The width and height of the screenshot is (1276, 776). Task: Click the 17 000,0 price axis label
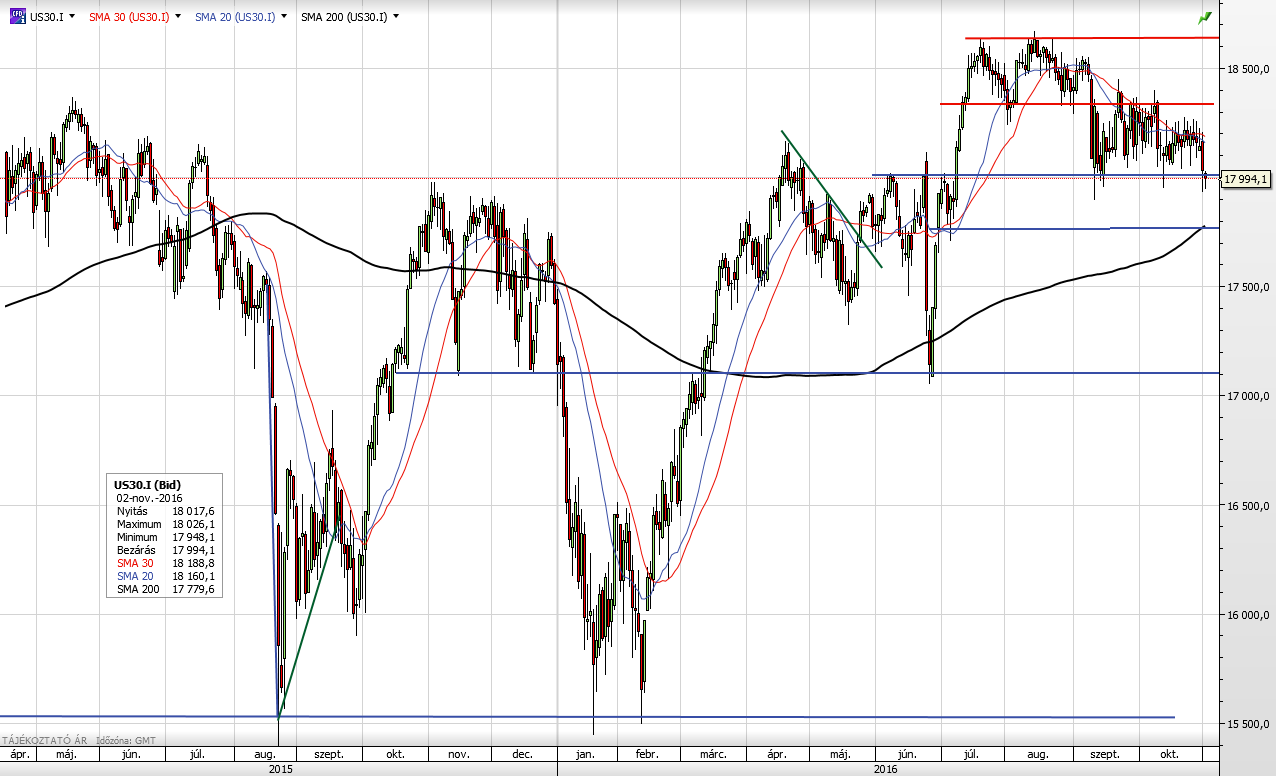click(1248, 396)
